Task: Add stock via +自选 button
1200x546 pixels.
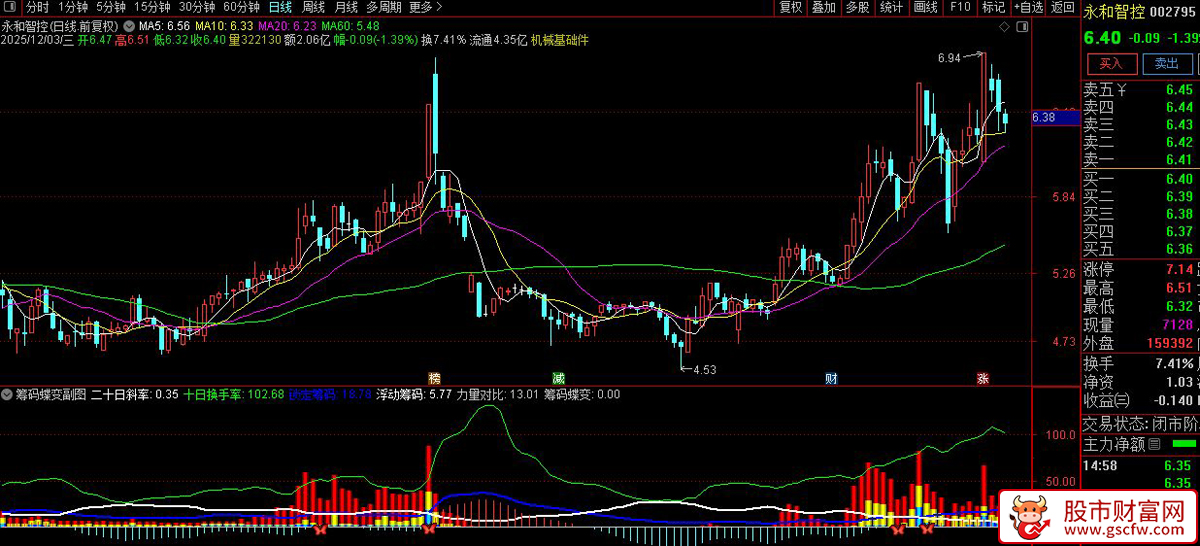Action: click(x=1028, y=7)
